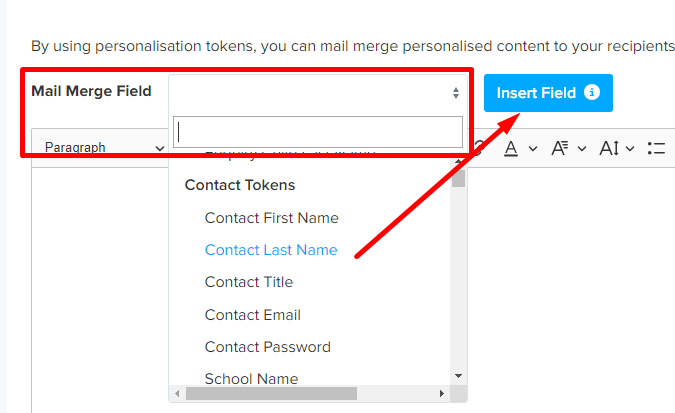Viewport: 675px width, 413px height.
Task: Click the font color A icon
Action: (x=511, y=149)
